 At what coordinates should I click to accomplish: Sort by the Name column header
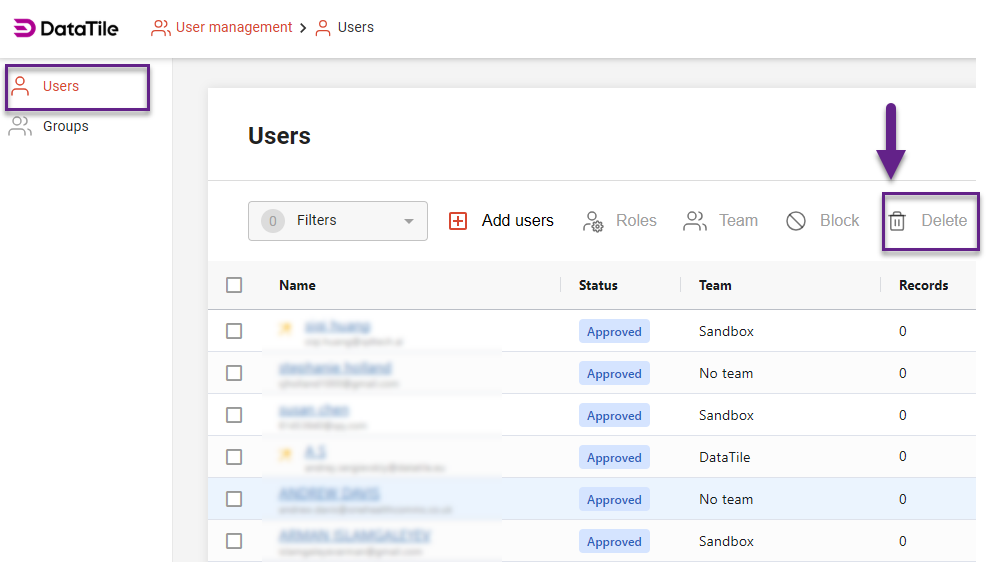[297, 285]
